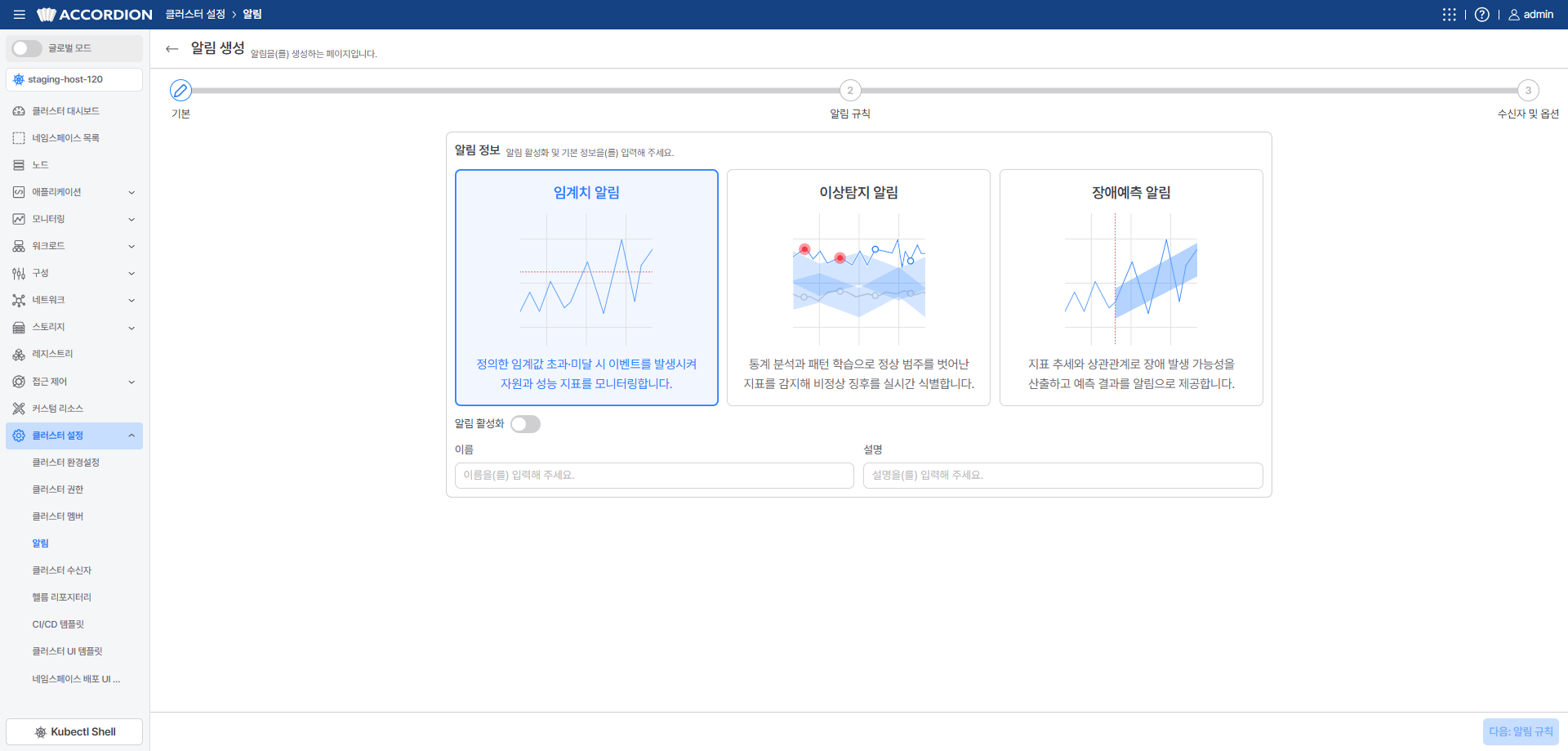The height and width of the screenshot is (751, 1568).
Task: Click the staging-host-120 cluster icon
Action: (x=19, y=79)
